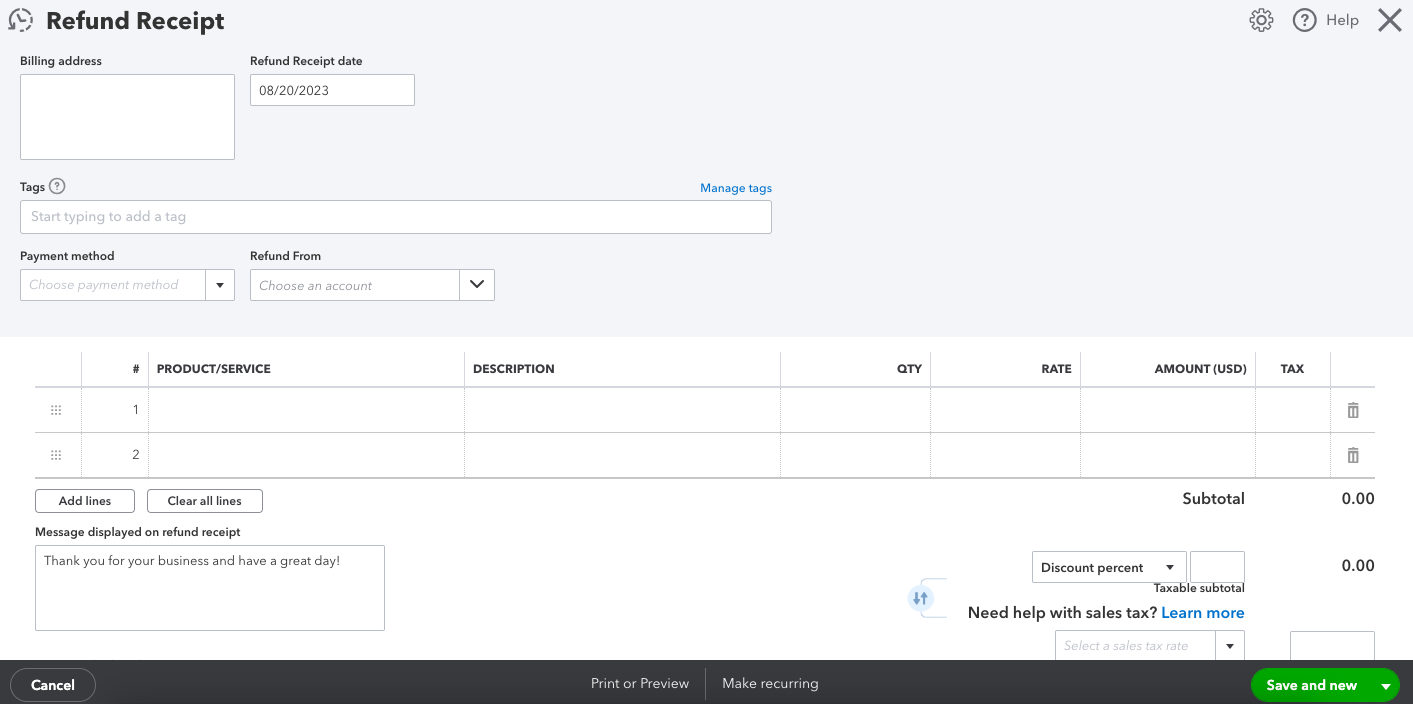Click Make recurring
Image resolution: width=1413 pixels, height=704 pixels.
770,684
